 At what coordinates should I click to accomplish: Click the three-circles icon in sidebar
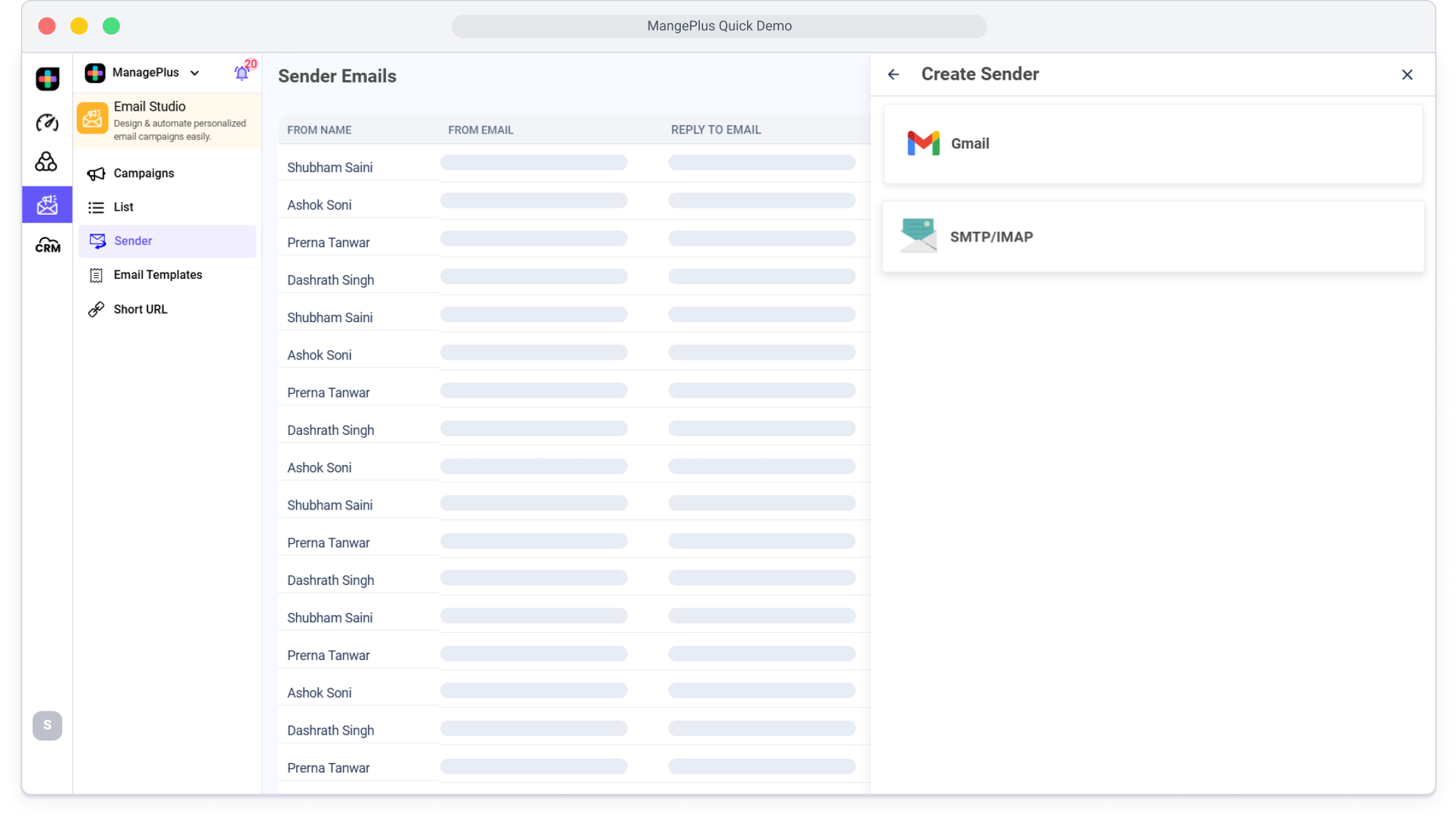pyautogui.click(x=46, y=162)
